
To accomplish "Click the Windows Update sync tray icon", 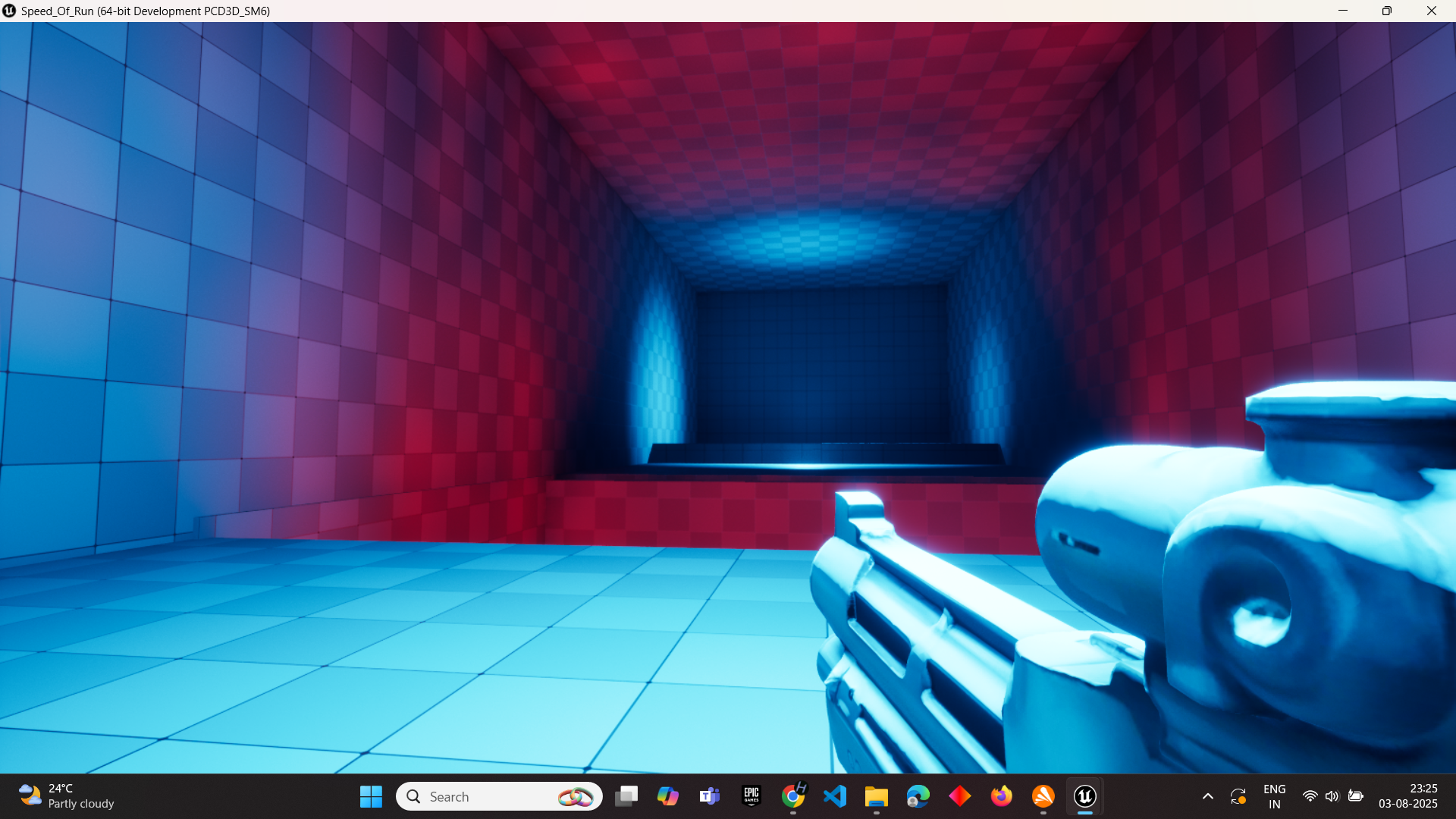I will coord(1238,796).
